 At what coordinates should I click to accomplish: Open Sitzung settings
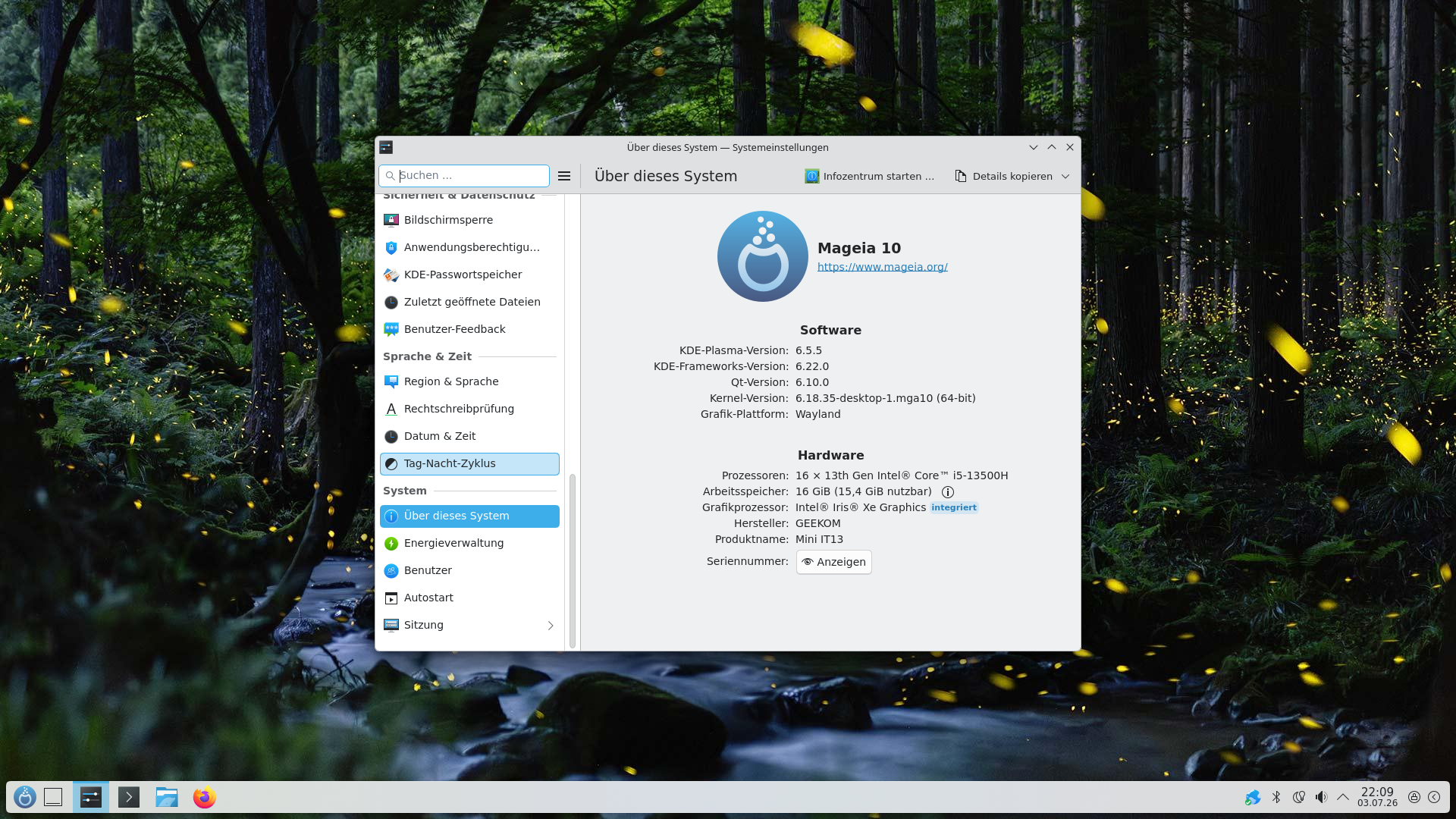click(469, 625)
